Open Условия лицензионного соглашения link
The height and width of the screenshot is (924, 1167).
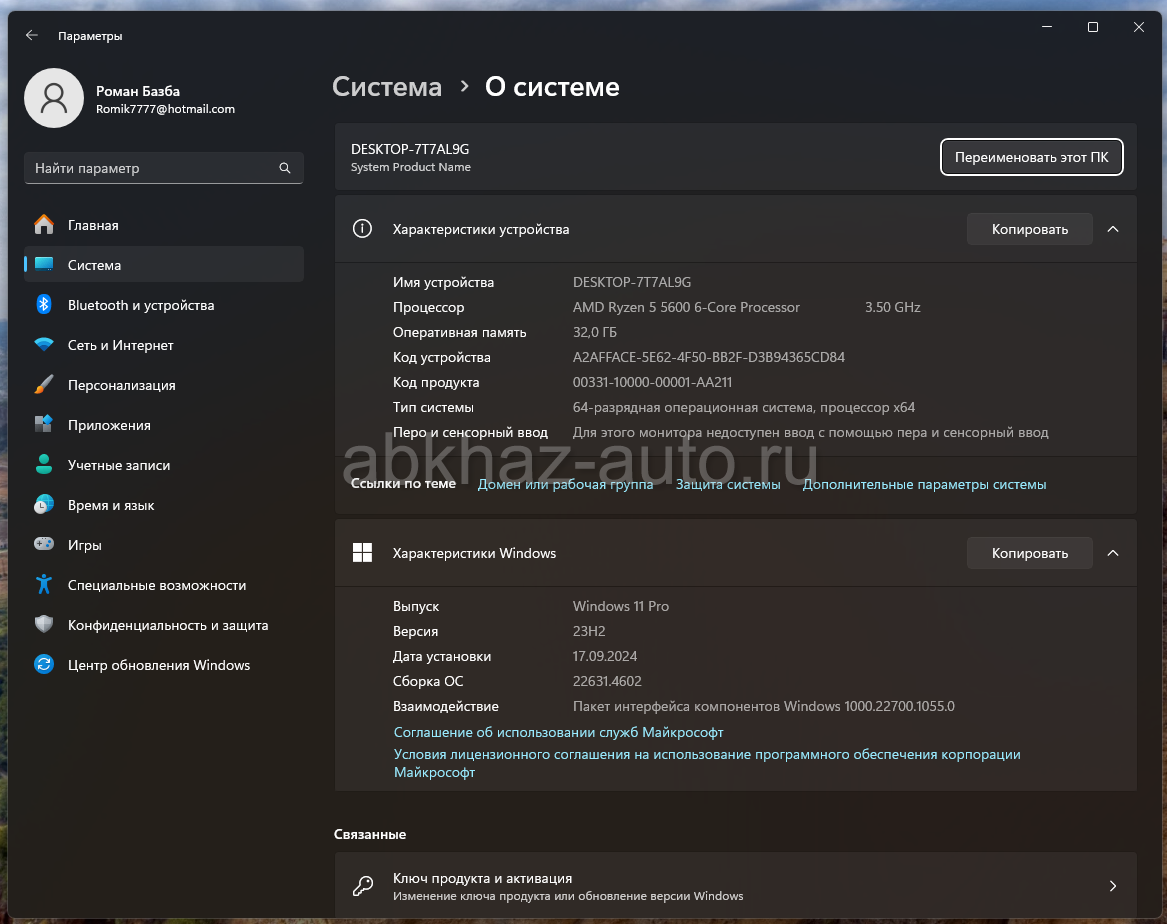(x=707, y=763)
